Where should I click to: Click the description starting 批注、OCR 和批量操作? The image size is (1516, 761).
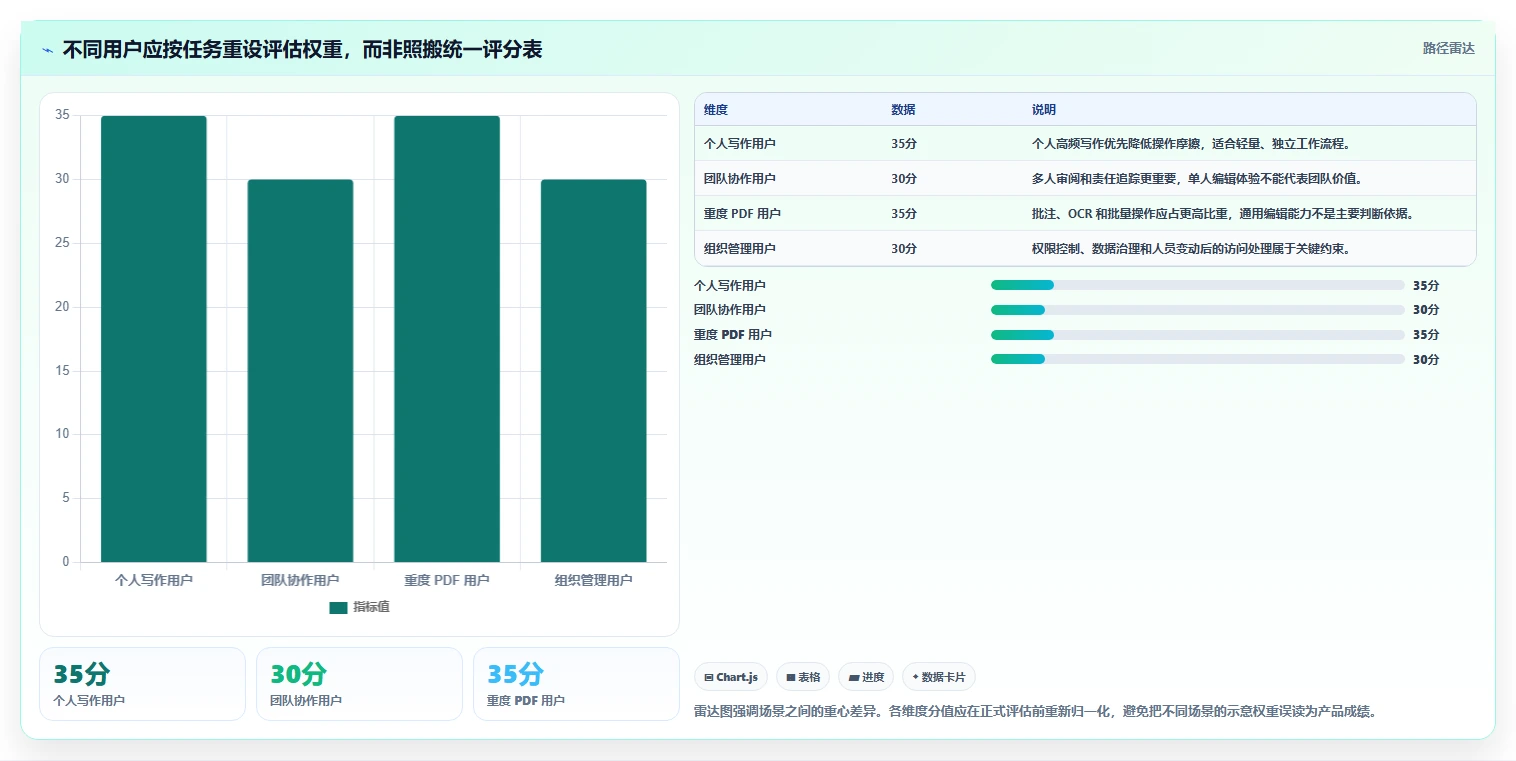coord(1222,214)
